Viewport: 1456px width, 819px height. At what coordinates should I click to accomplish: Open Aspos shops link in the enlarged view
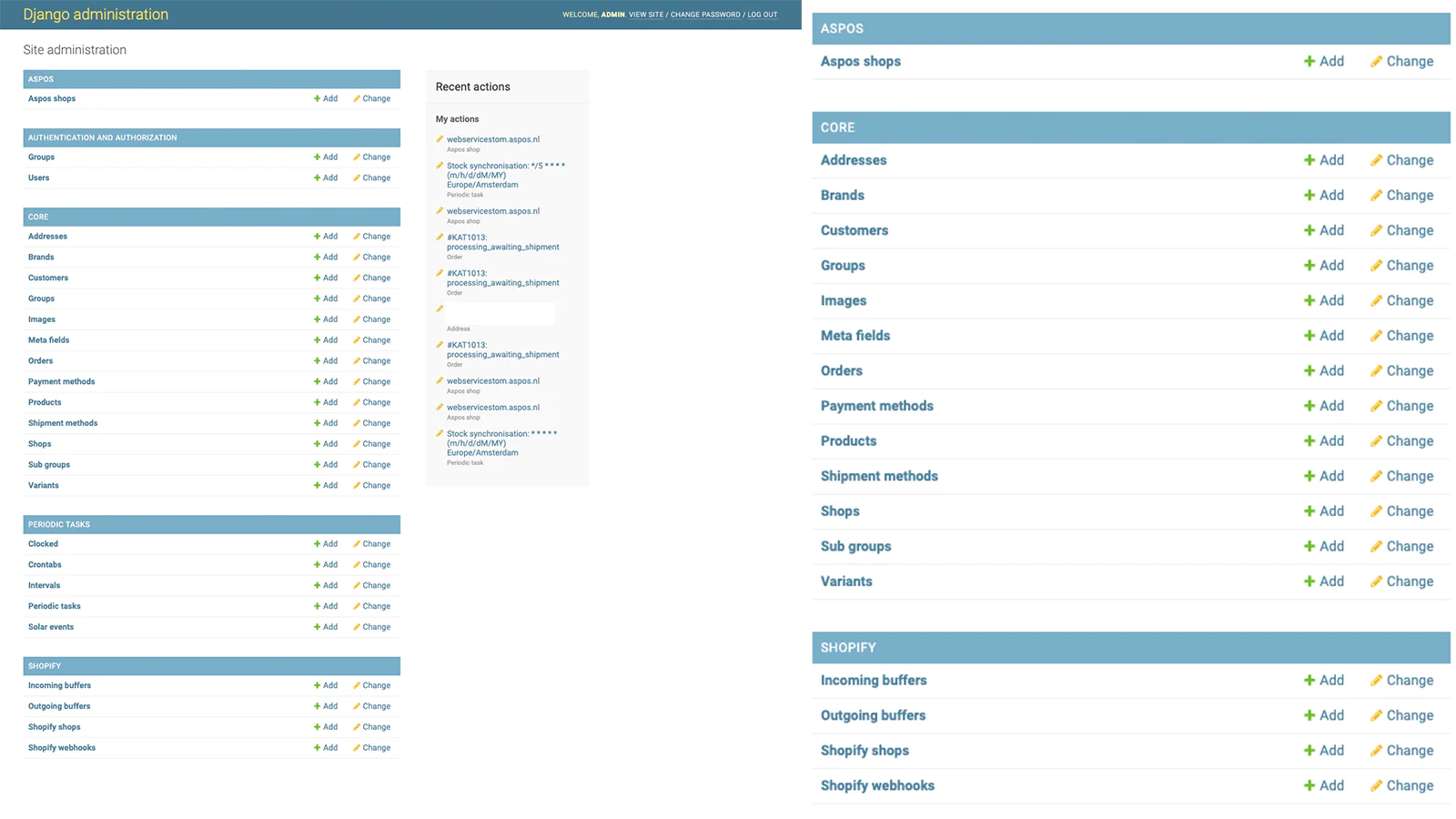pos(860,61)
